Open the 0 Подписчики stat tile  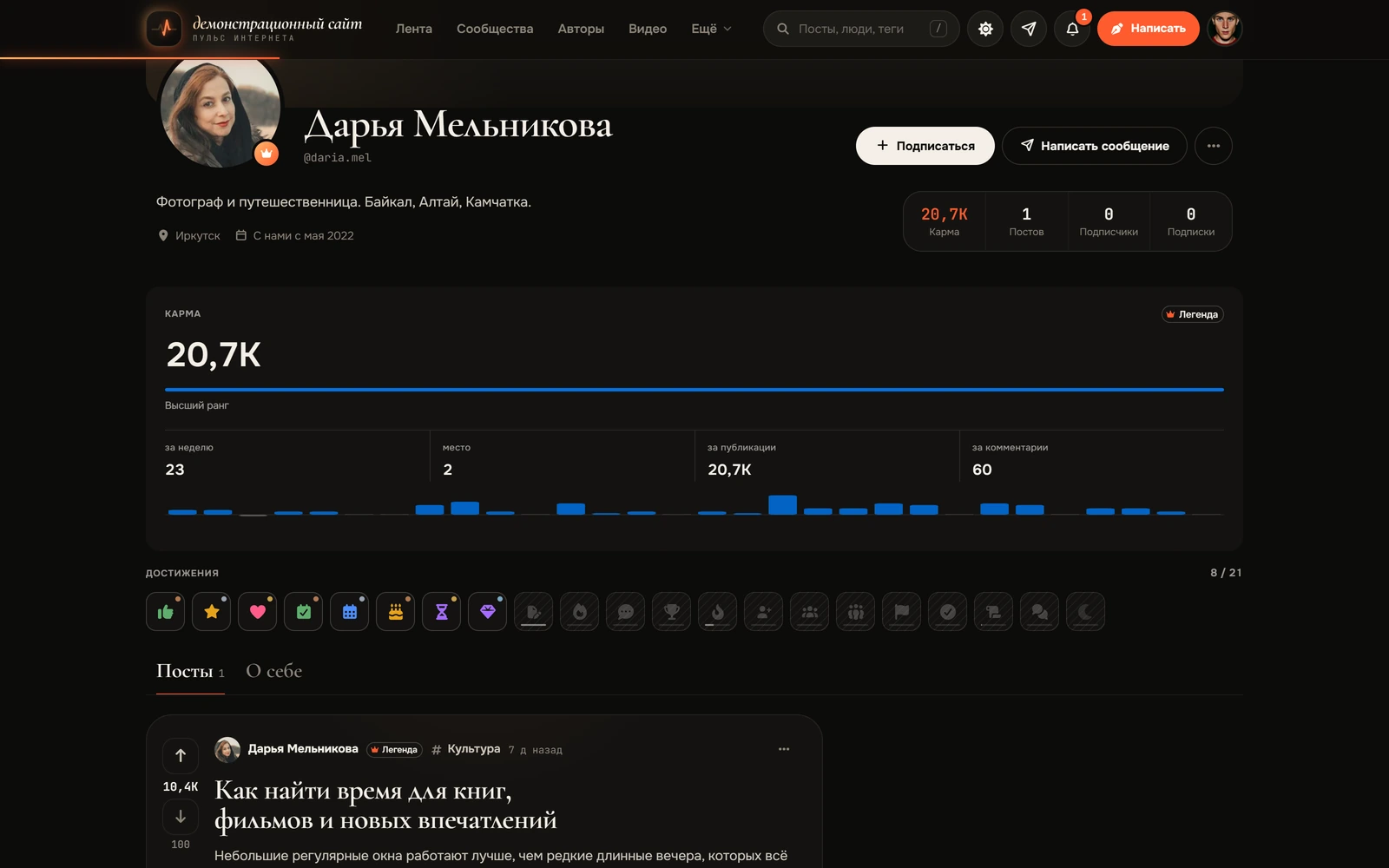[1109, 221]
